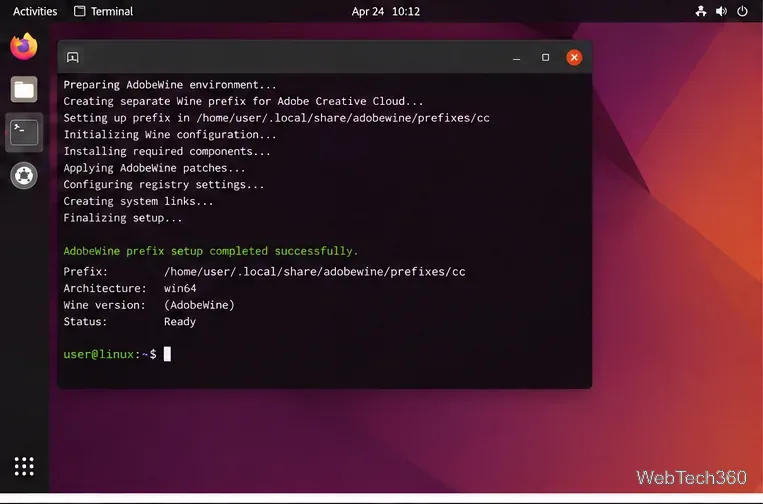Click the 'Preparing AdobeWine environment...' line
763x504 pixels.
point(169,85)
